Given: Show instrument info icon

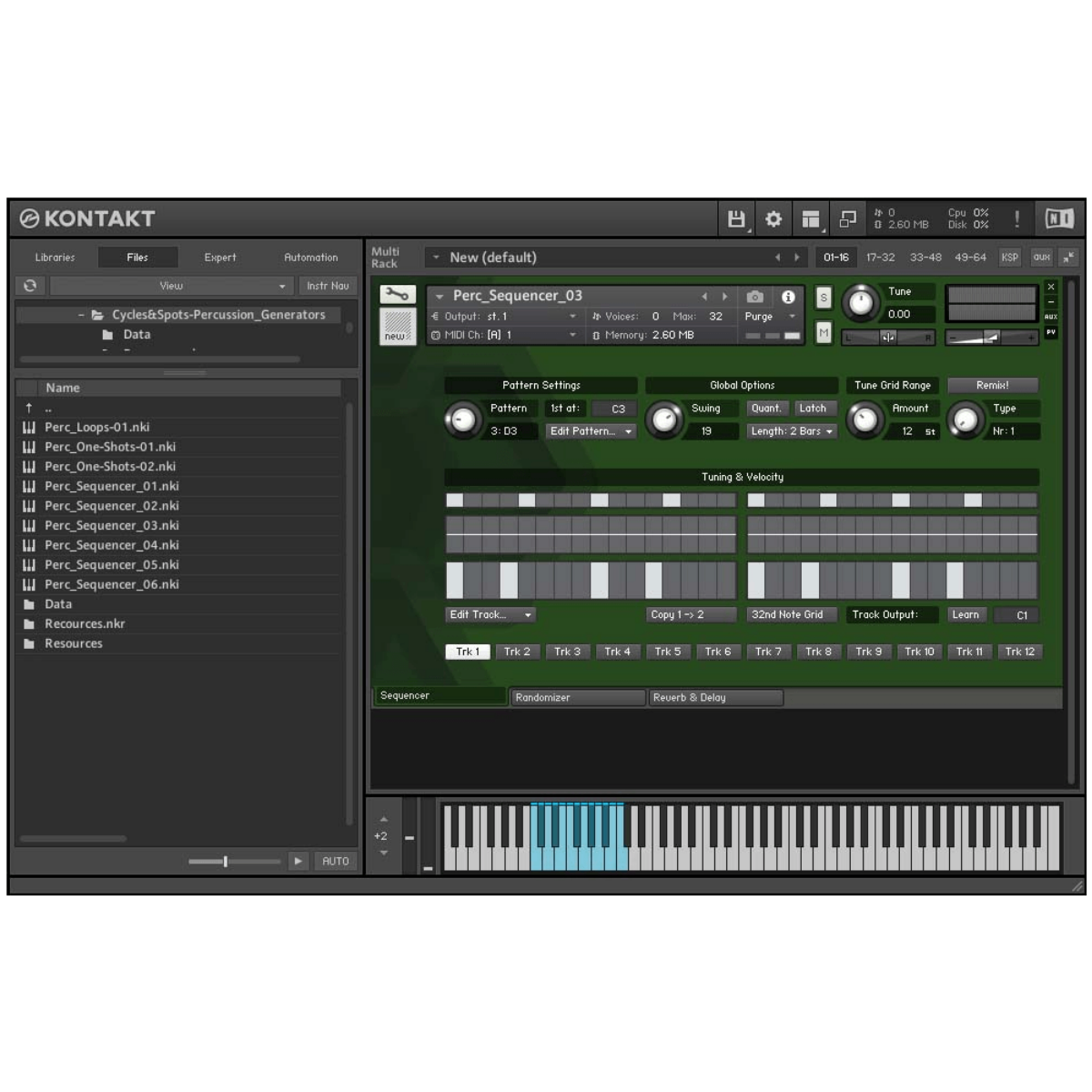Looking at the screenshot, I should point(788,297).
